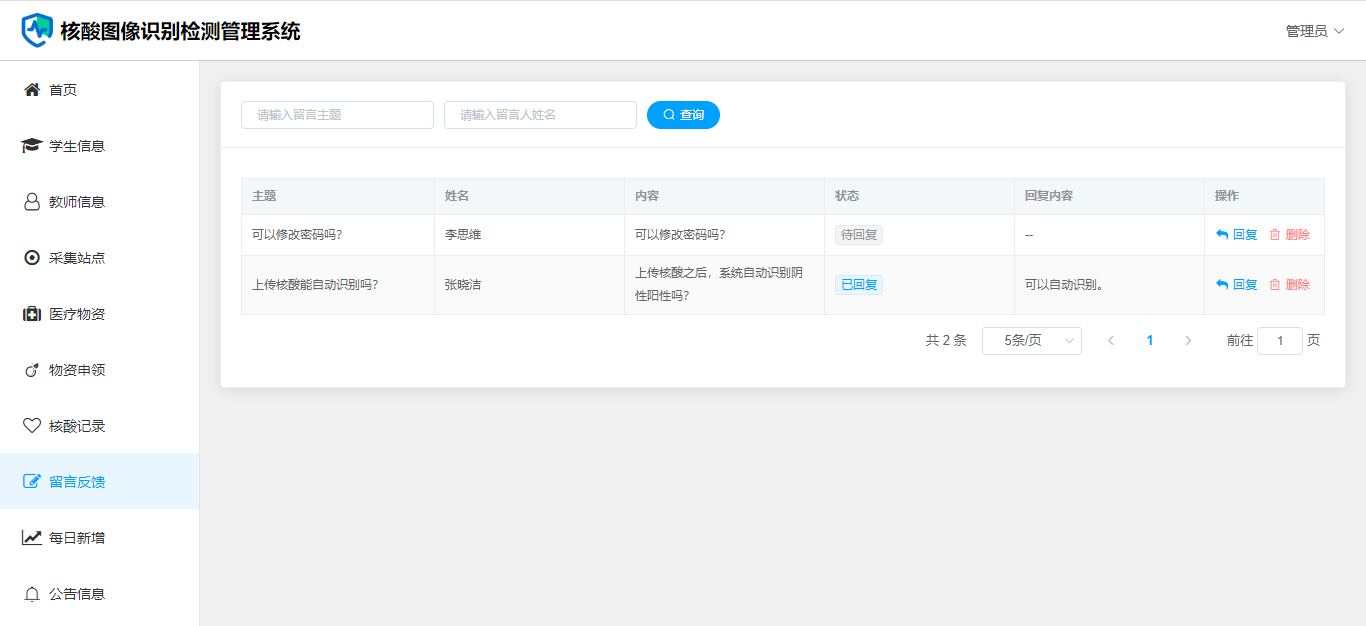Click the go-to page number box
The width and height of the screenshot is (1366, 626).
(1279, 341)
